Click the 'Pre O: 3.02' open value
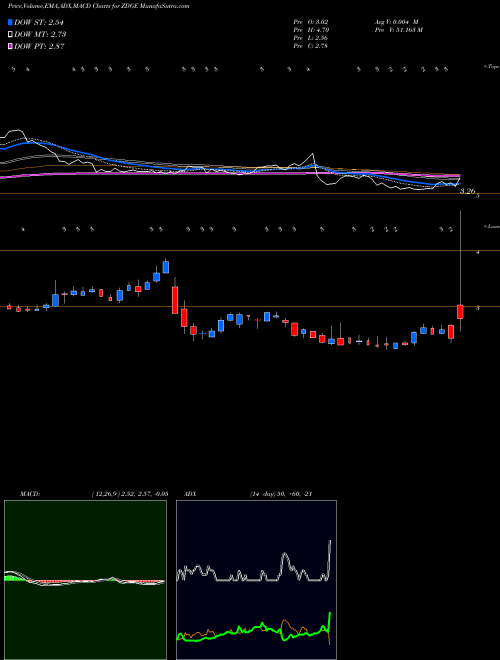Screen dimensions: 500x660 coord(311,22)
